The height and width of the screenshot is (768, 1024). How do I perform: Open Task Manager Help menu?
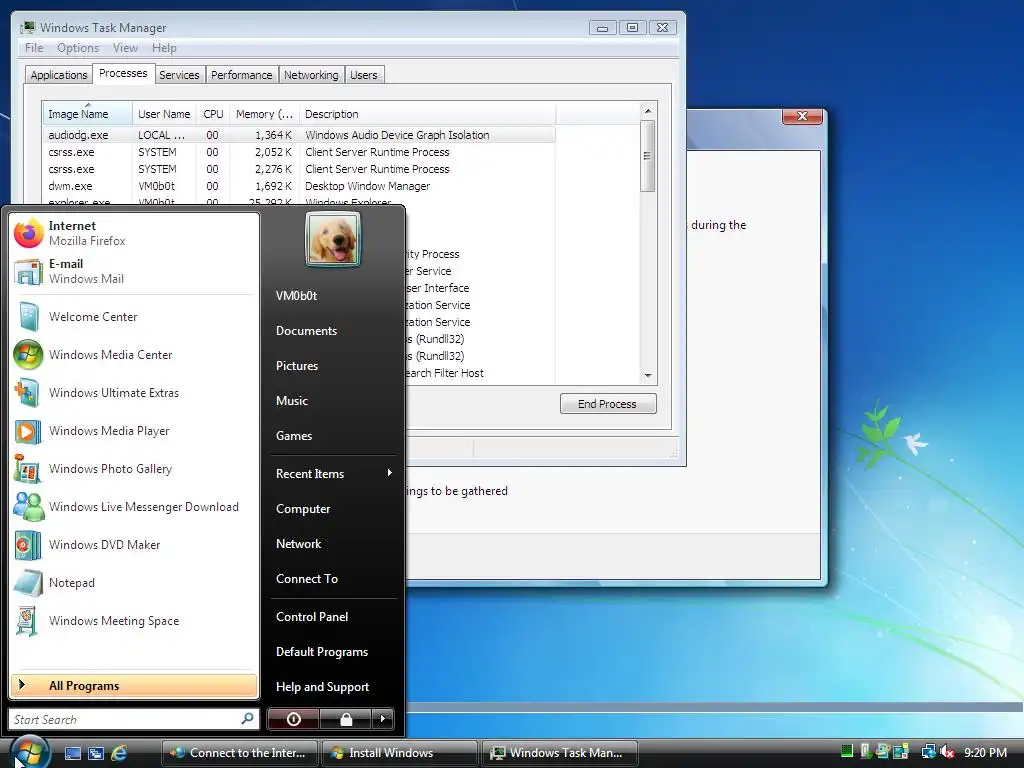[x=164, y=48]
